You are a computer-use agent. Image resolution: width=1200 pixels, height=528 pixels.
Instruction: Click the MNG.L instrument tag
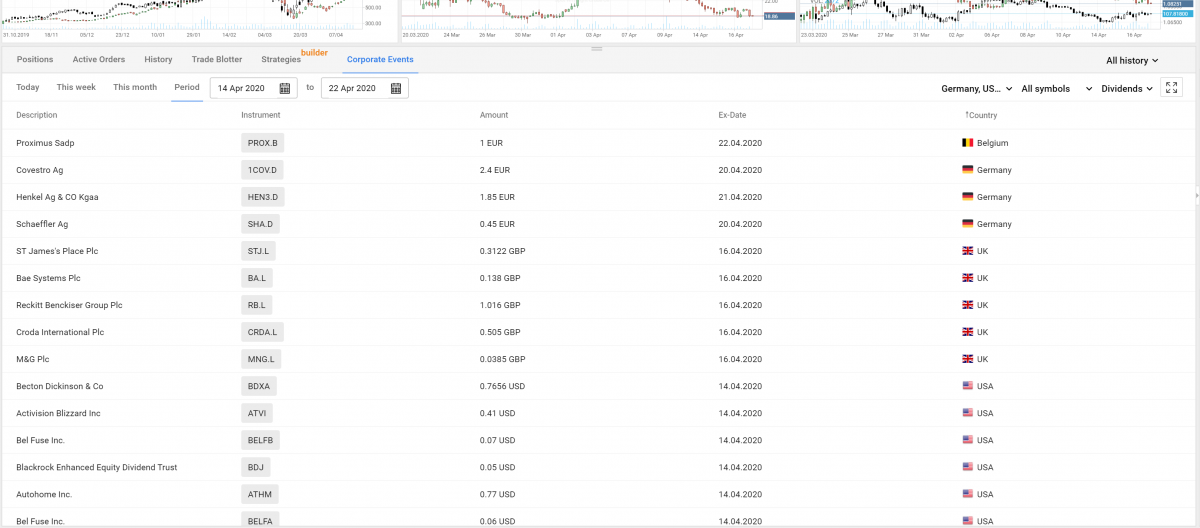[262, 359]
